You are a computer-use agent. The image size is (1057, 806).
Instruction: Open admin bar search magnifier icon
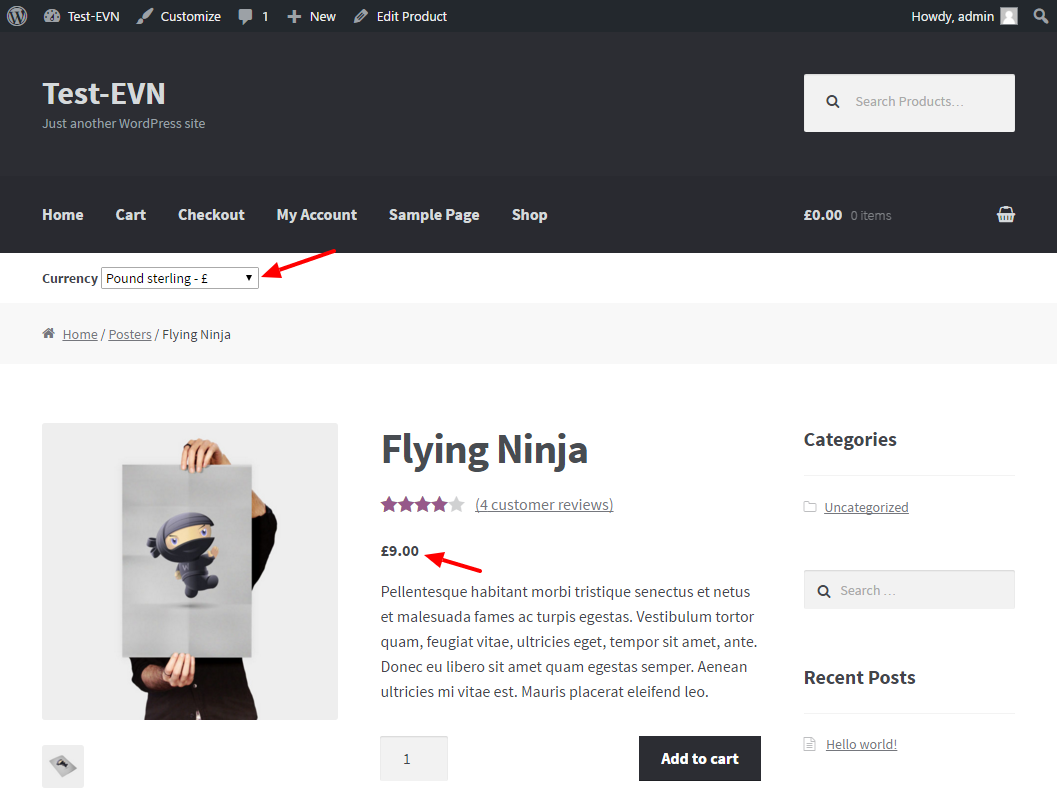[x=1041, y=16]
